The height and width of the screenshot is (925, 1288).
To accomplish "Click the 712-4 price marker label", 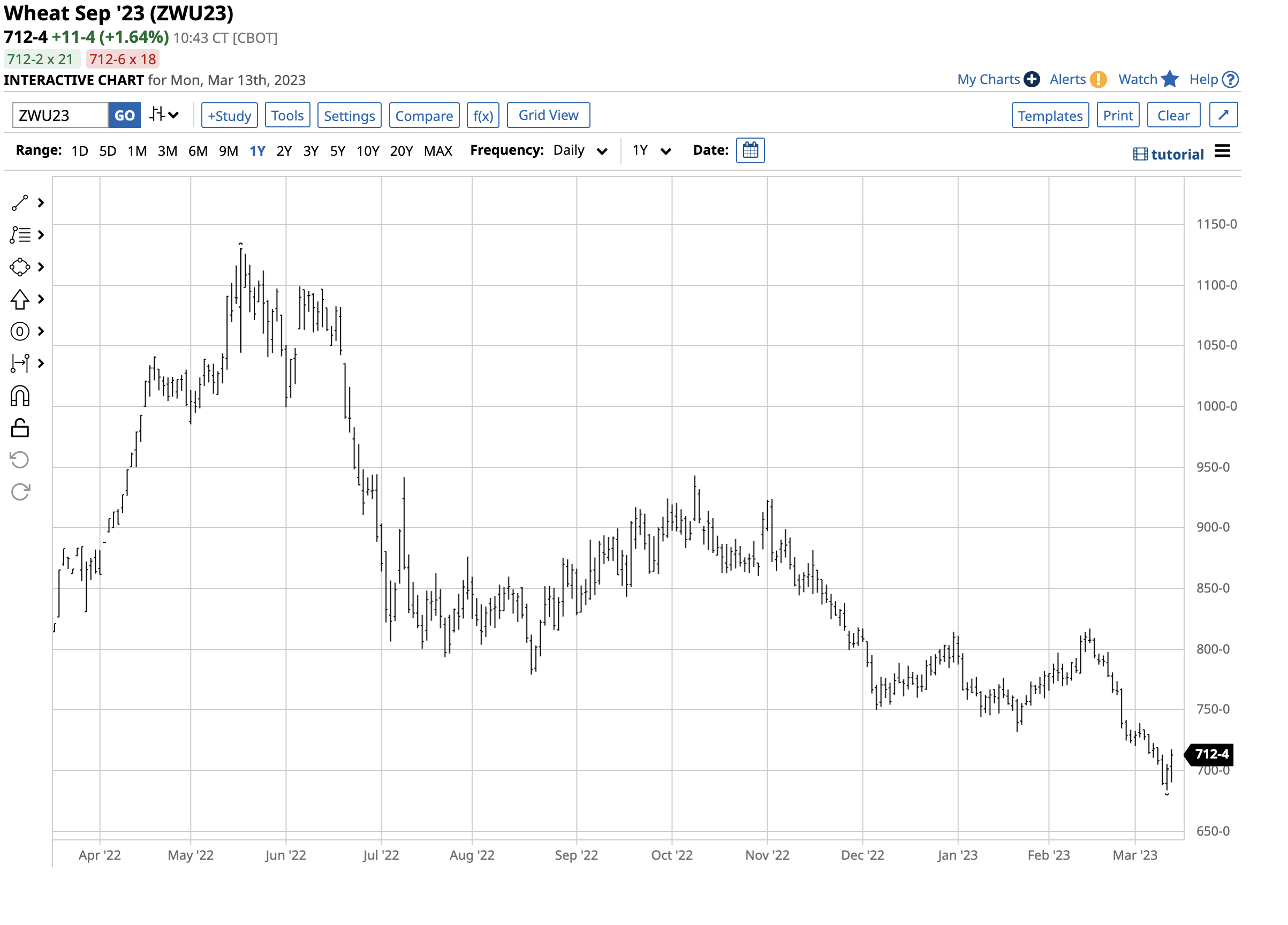I will coord(1211,754).
